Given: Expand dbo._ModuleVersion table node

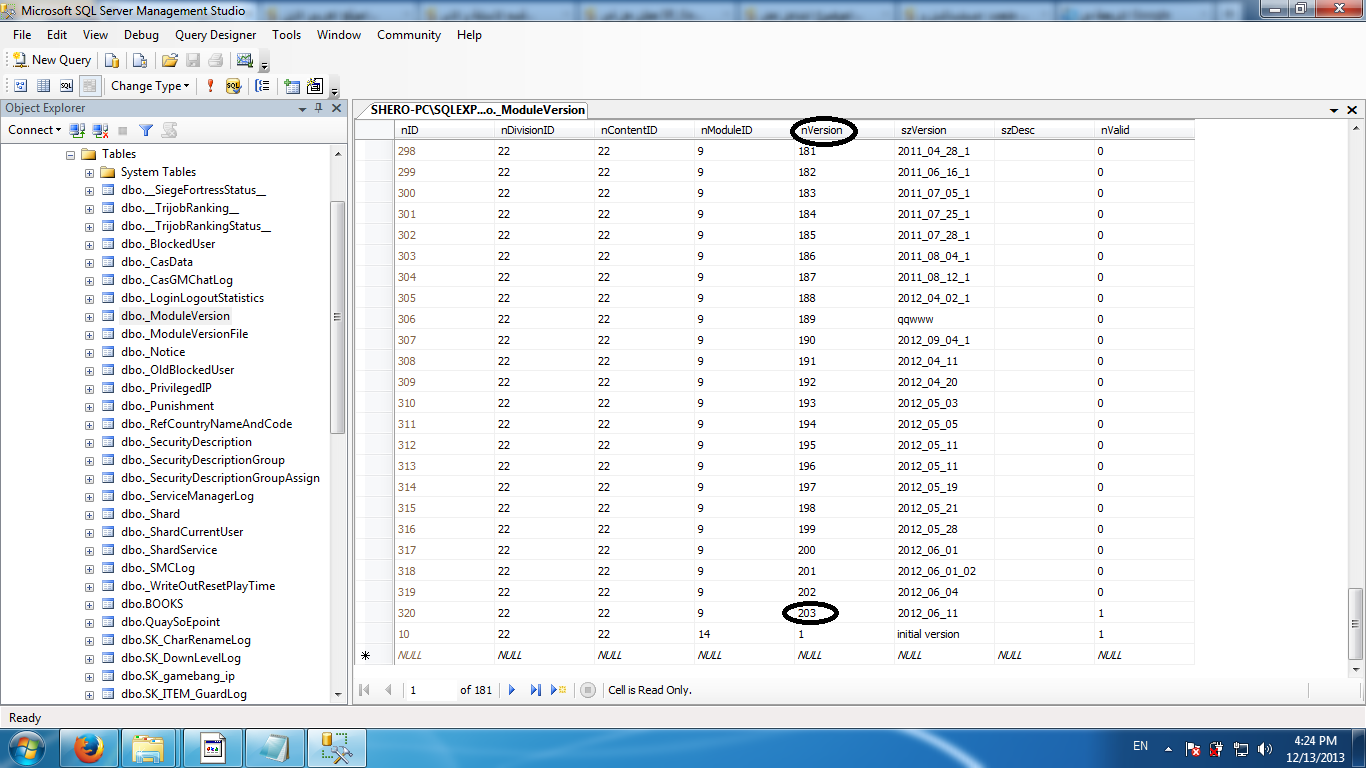Looking at the screenshot, I should coord(89,317).
